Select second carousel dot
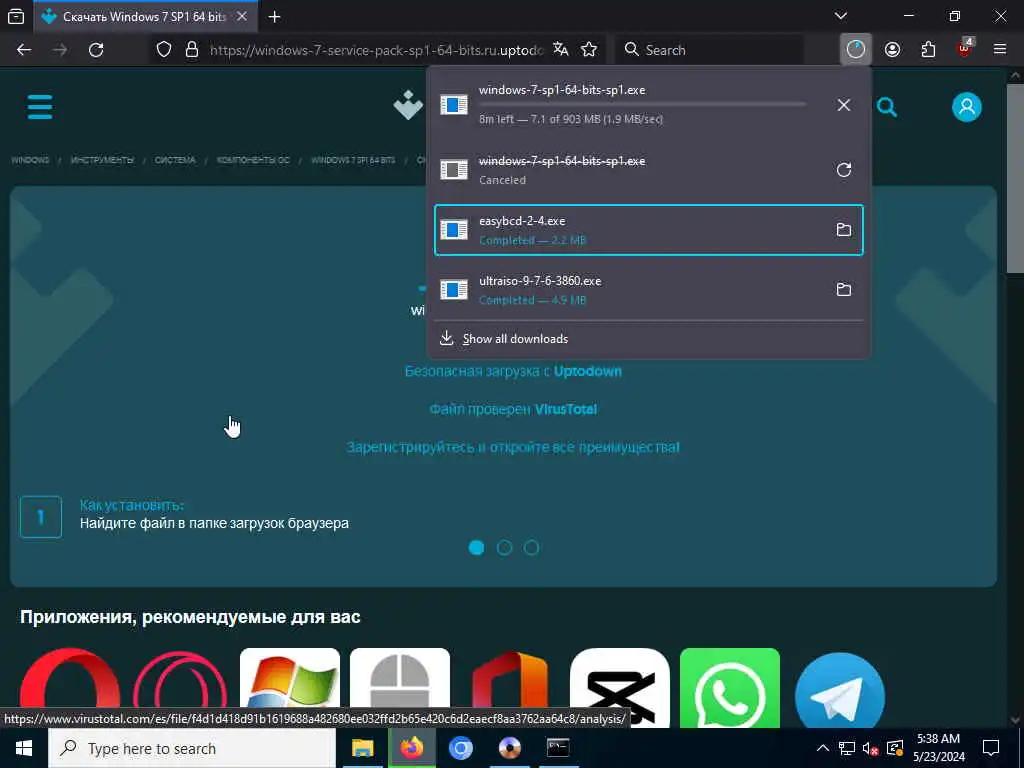The width and height of the screenshot is (1024, 768). point(504,547)
